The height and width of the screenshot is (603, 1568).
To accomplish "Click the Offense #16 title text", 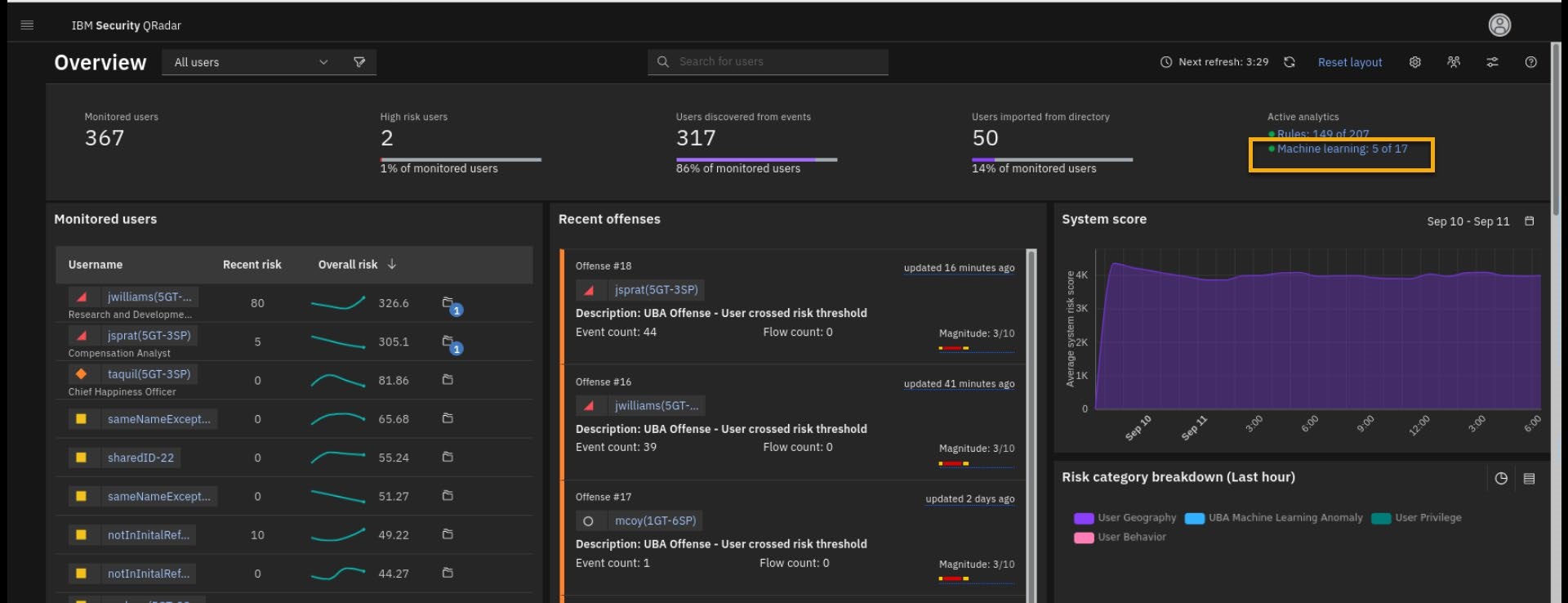I will pyautogui.click(x=603, y=382).
